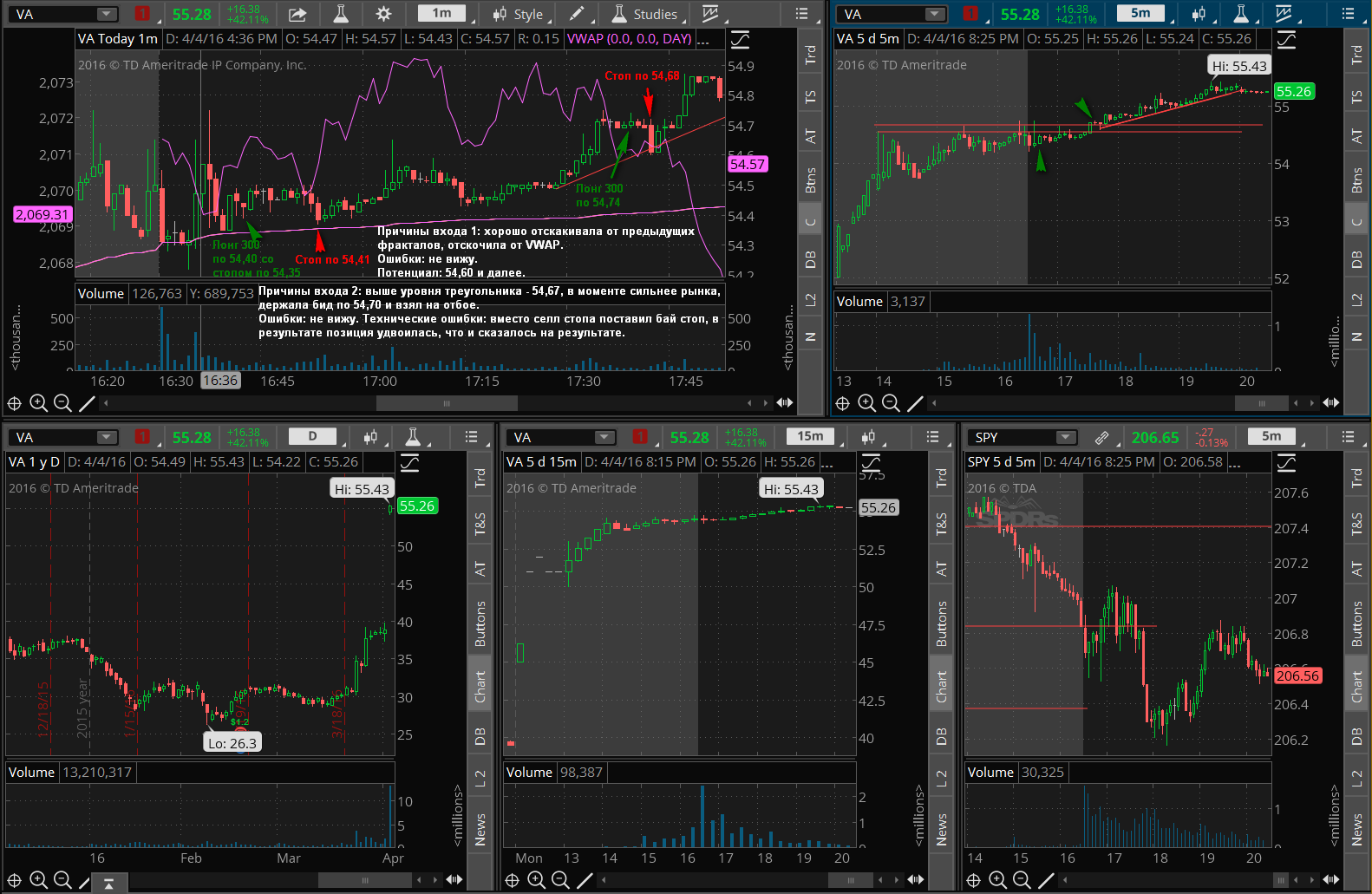This screenshot has height=894, width=1372.
Task: Click the crosshair tool below VA daily chart
Action: coord(15,880)
